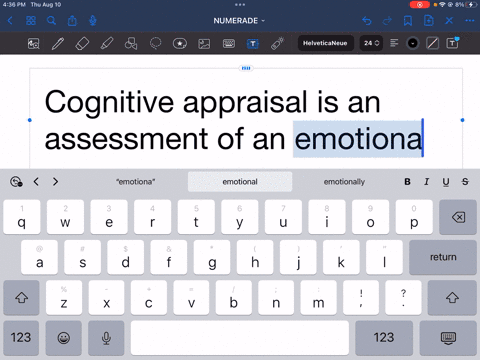This screenshot has height=360, width=480.
Task: Close editing mode with X icon
Action: [449, 21]
